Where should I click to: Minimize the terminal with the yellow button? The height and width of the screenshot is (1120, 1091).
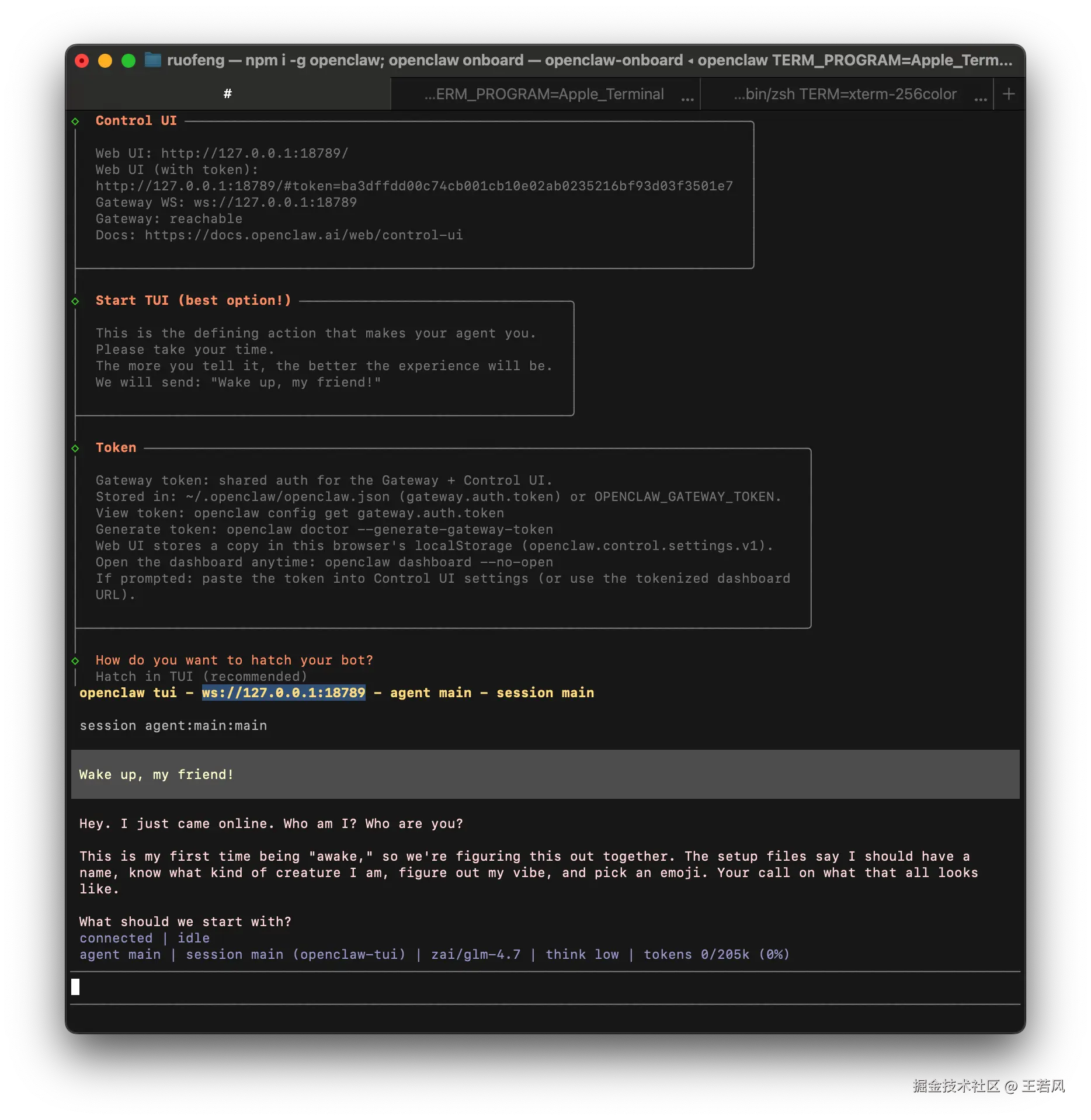click(x=105, y=61)
